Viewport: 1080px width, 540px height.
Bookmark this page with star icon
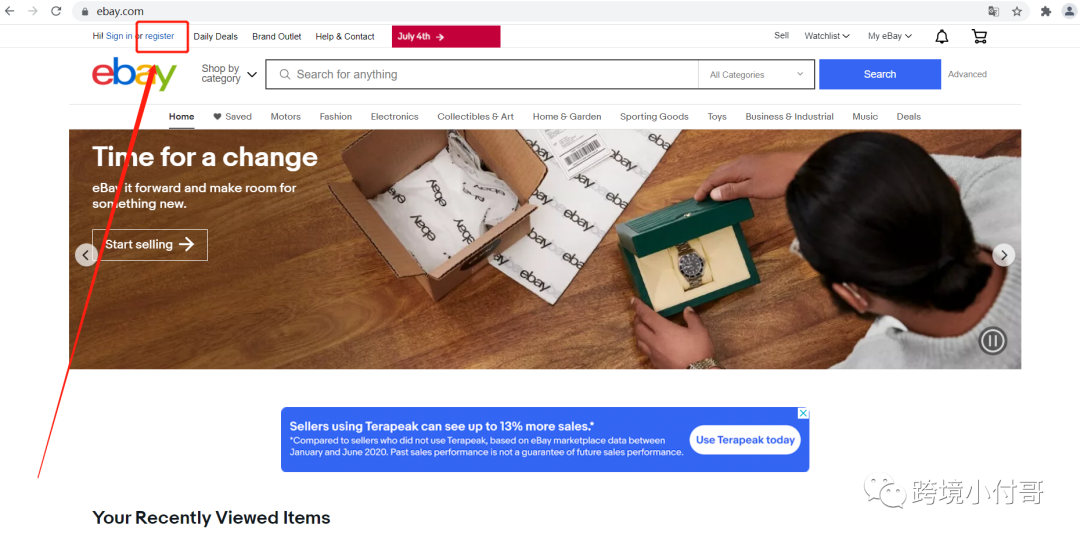pyautogui.click(x=1017, y=11)
